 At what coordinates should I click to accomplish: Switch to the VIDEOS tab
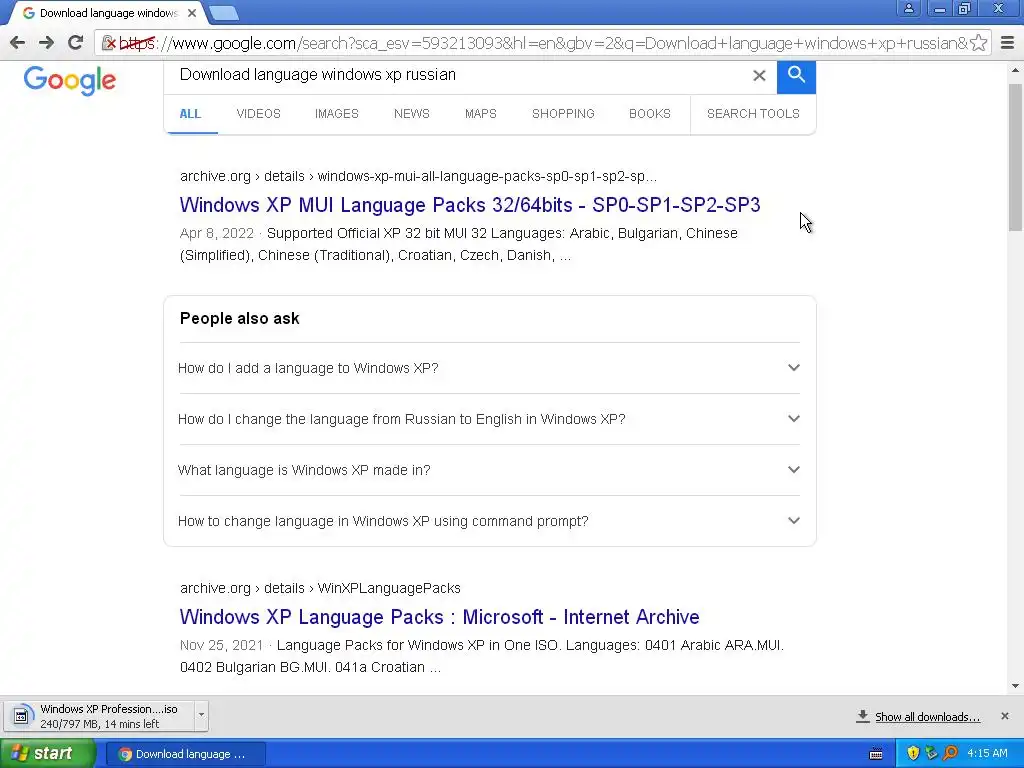259,114
